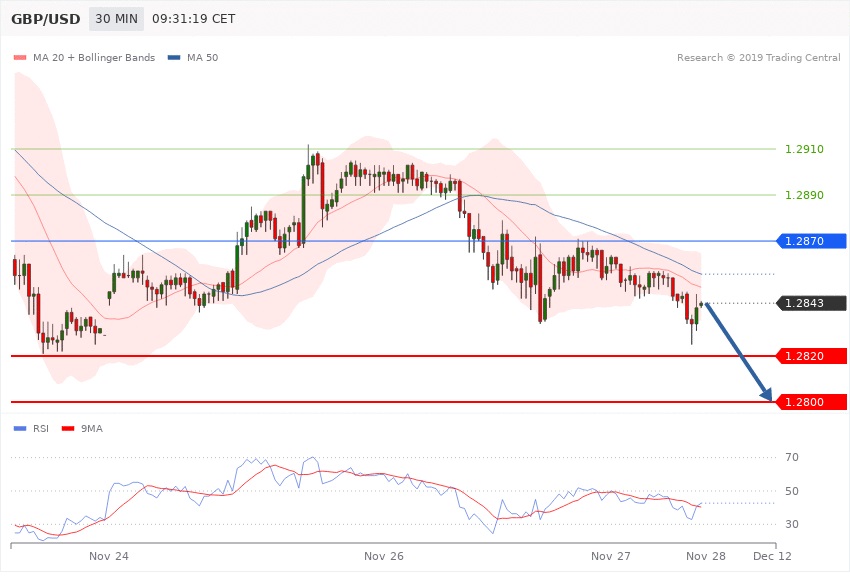The height and width of the screenshot is (576, 850).
Task: Click the blue MA 50 legend line icon
Action: (x=174, y=58)
